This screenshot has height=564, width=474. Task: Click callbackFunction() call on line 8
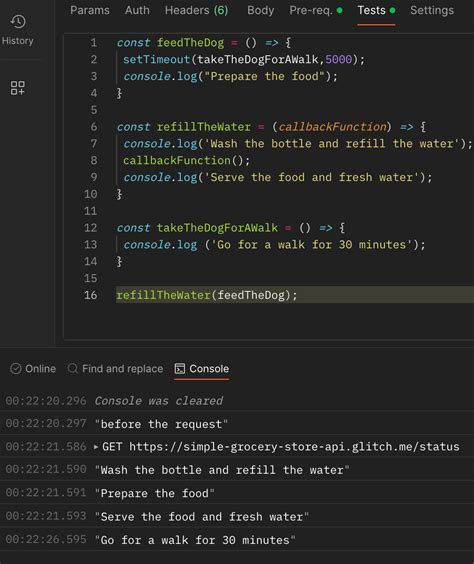point(186,160)
